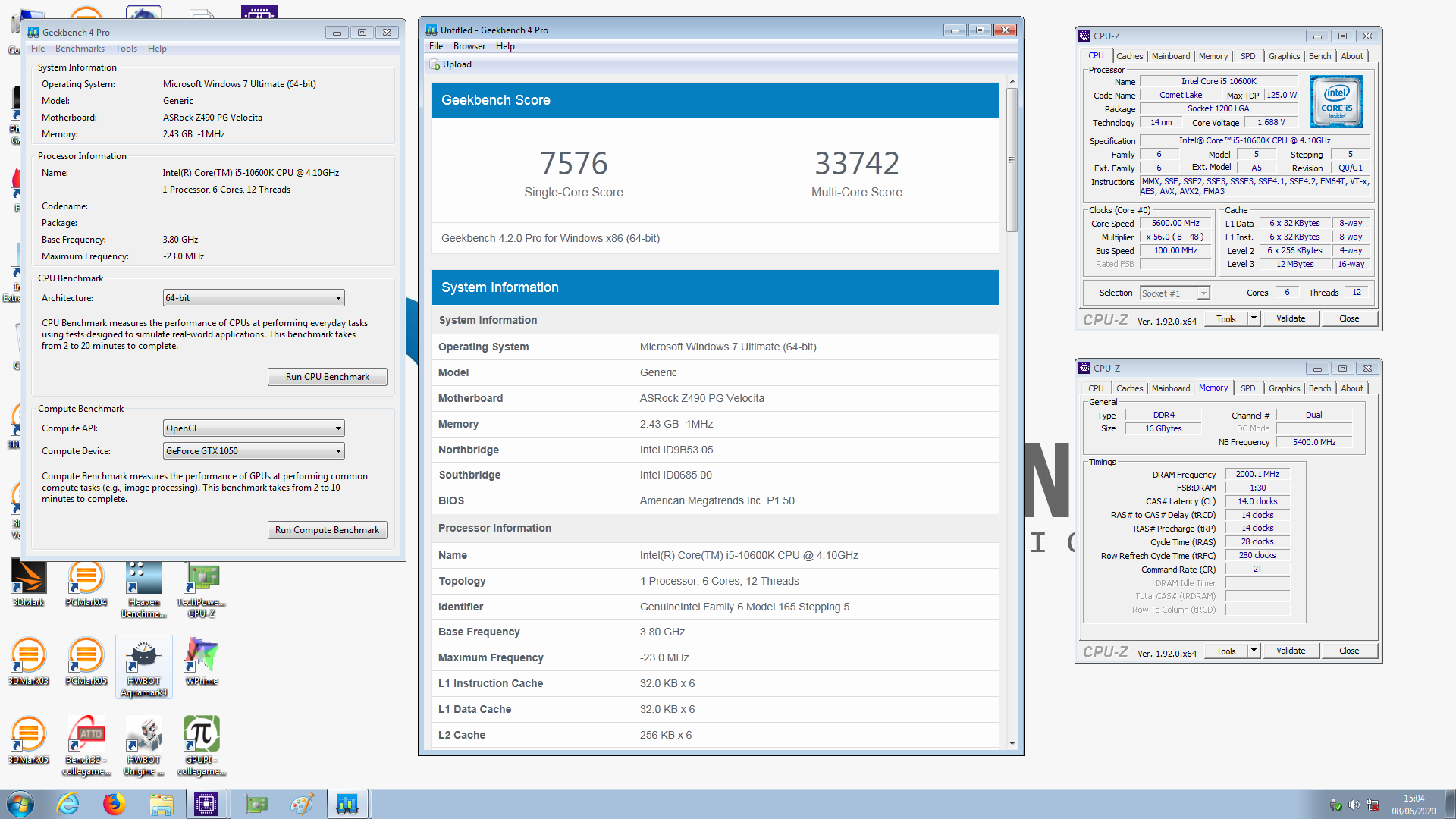Click the multi-core score 33742
The image size is (1456, 819).
pos(857,164)
